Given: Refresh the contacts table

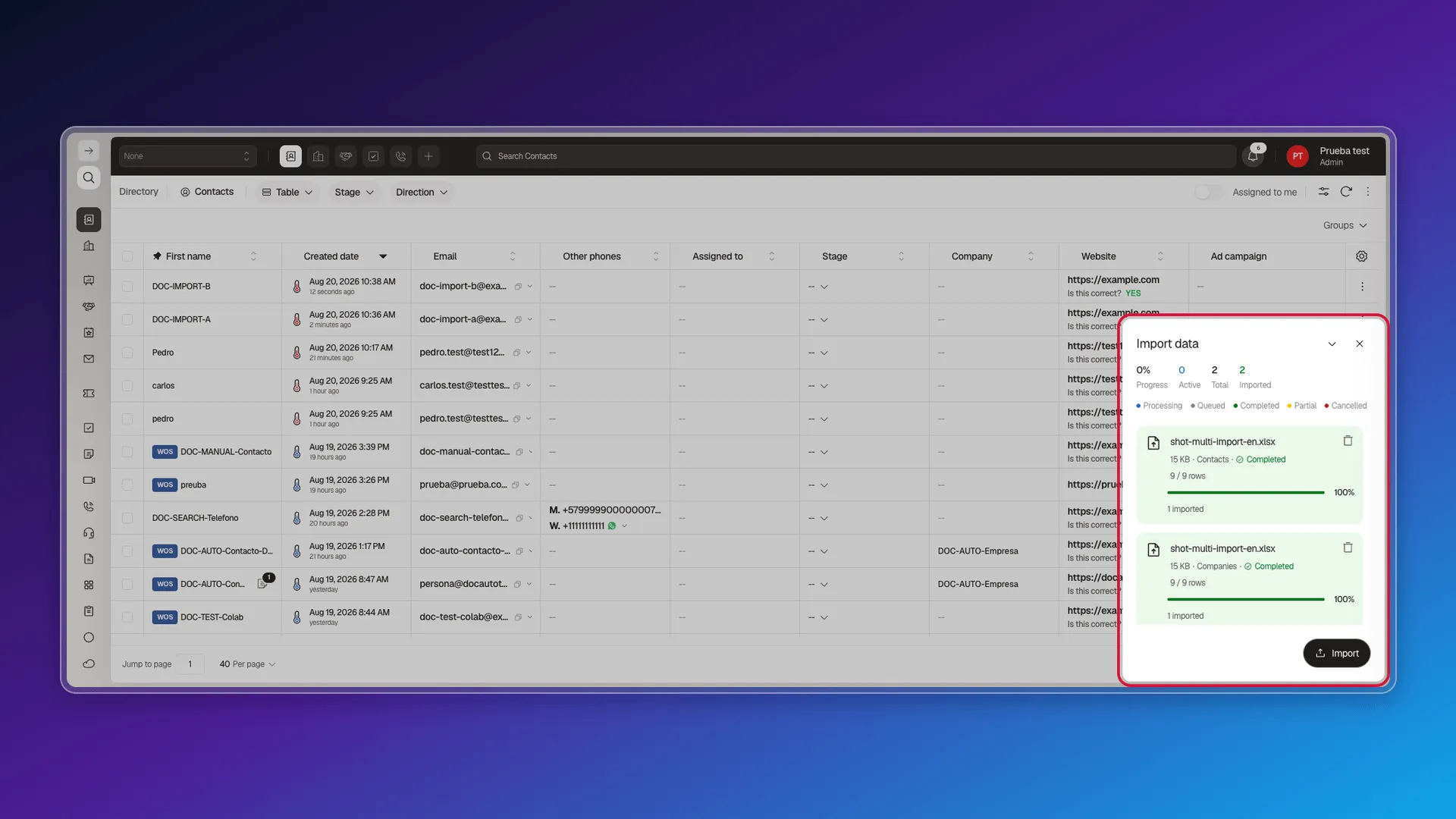Looking at the screenshot, I should (1346, 192).
